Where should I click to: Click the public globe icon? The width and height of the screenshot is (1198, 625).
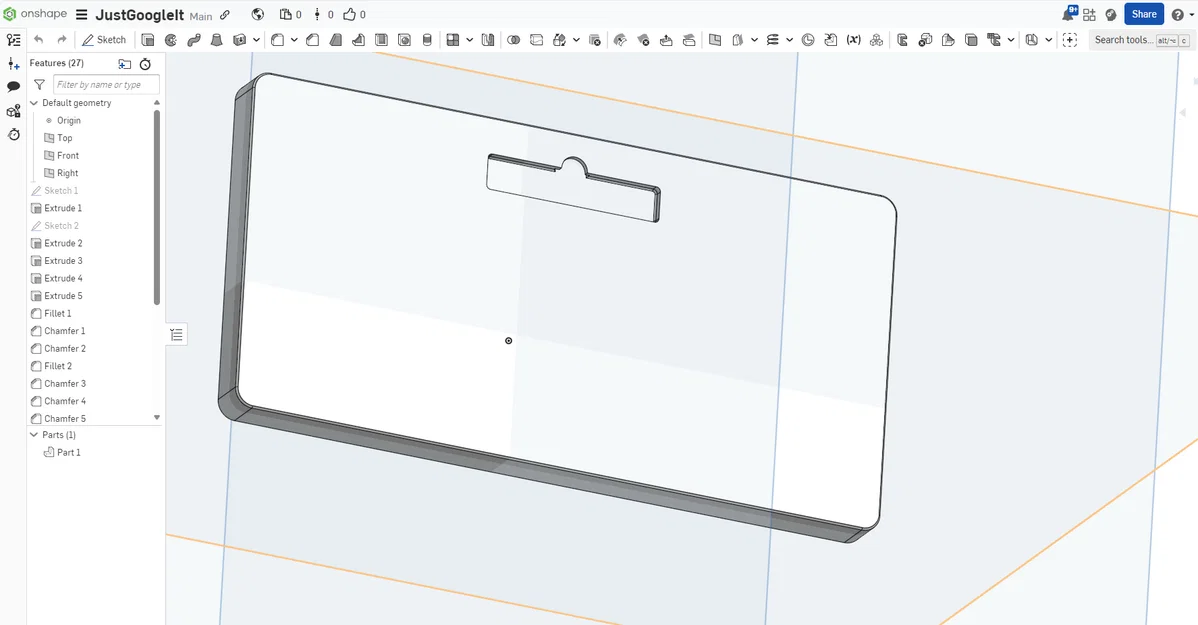(x=257, y=15)
